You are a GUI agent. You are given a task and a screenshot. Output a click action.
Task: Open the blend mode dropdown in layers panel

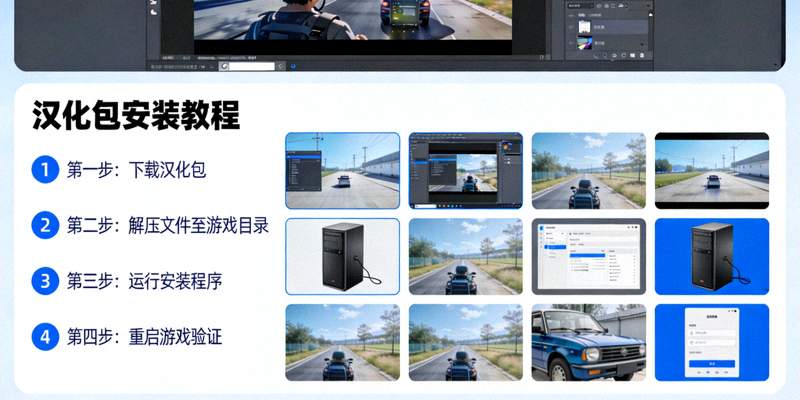coord(580,5)
